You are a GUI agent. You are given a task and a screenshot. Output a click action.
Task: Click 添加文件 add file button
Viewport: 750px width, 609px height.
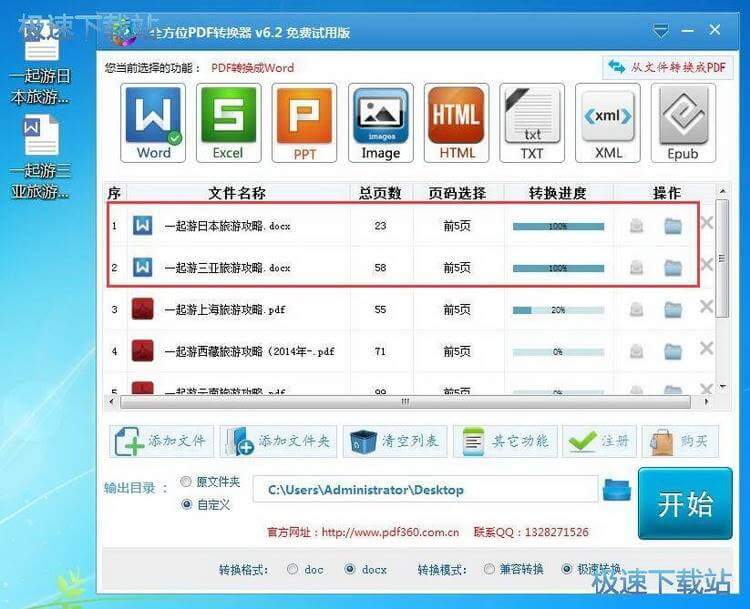click(162, 441)
